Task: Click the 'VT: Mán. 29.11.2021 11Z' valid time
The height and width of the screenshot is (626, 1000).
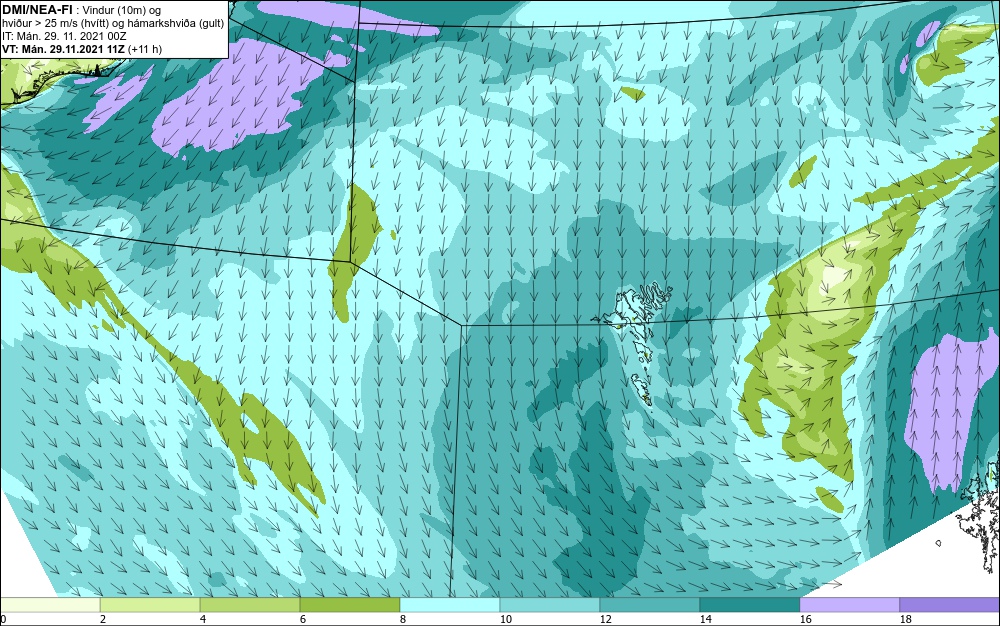Action: (x=63, y=49)
